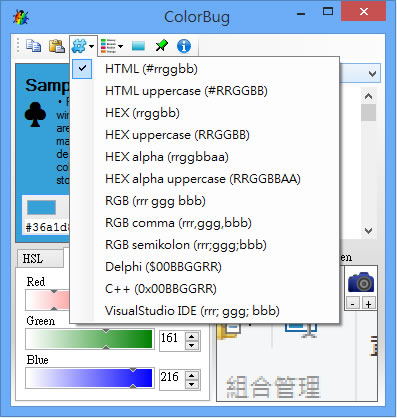Viewport: 397px width, 418px height.
Task: Click the Green gradient slider
Action: (x=90, y=339)
